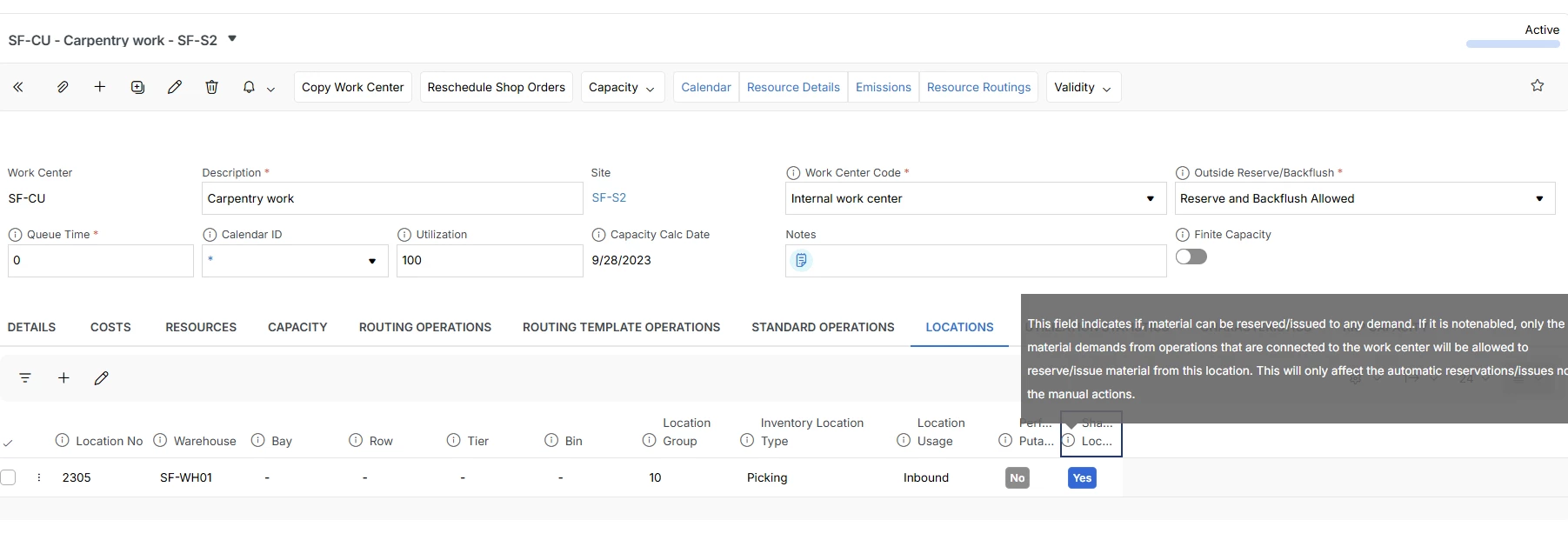Viewport: 1568px width, 540px height.
Task: Click the delete trash can icon
Action: pos(212,87)
